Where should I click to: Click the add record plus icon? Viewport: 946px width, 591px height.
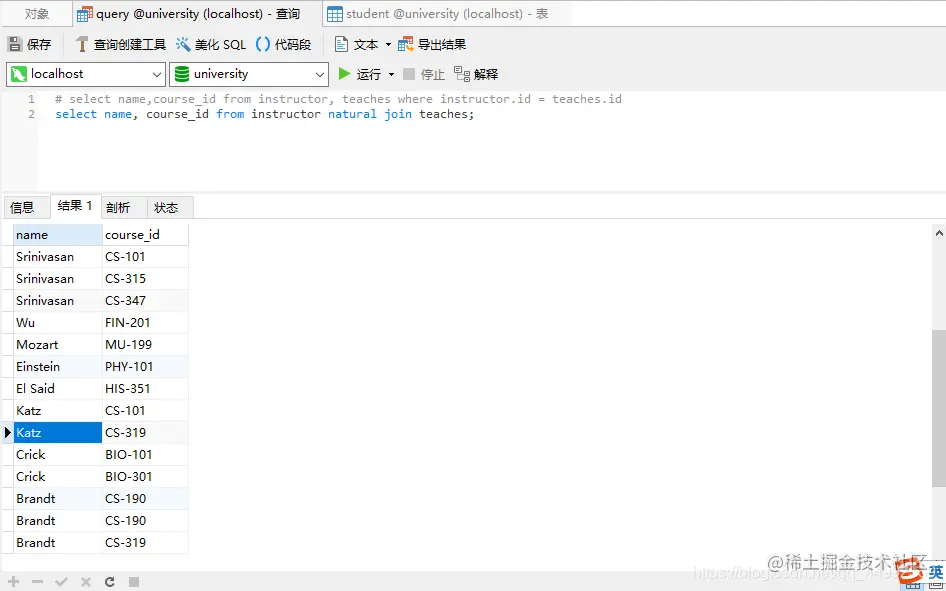tap(14, 582)
